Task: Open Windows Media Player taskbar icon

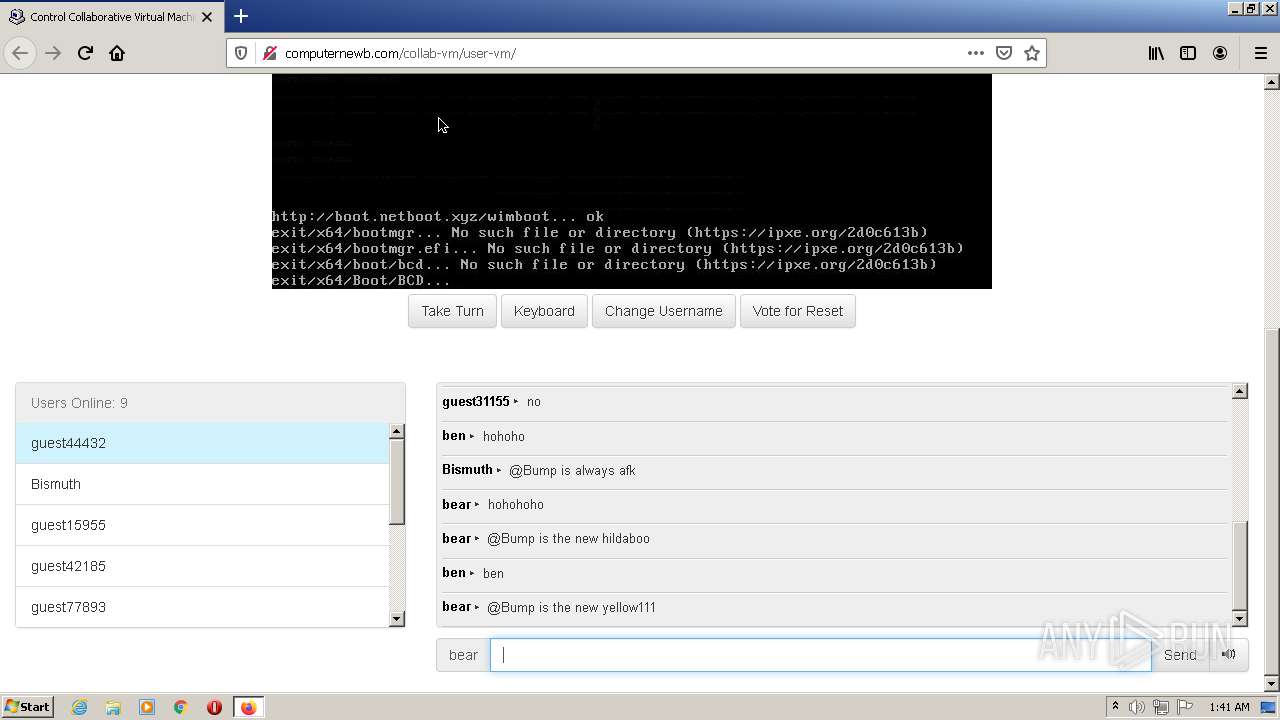Action: click(x=147, y=707)
